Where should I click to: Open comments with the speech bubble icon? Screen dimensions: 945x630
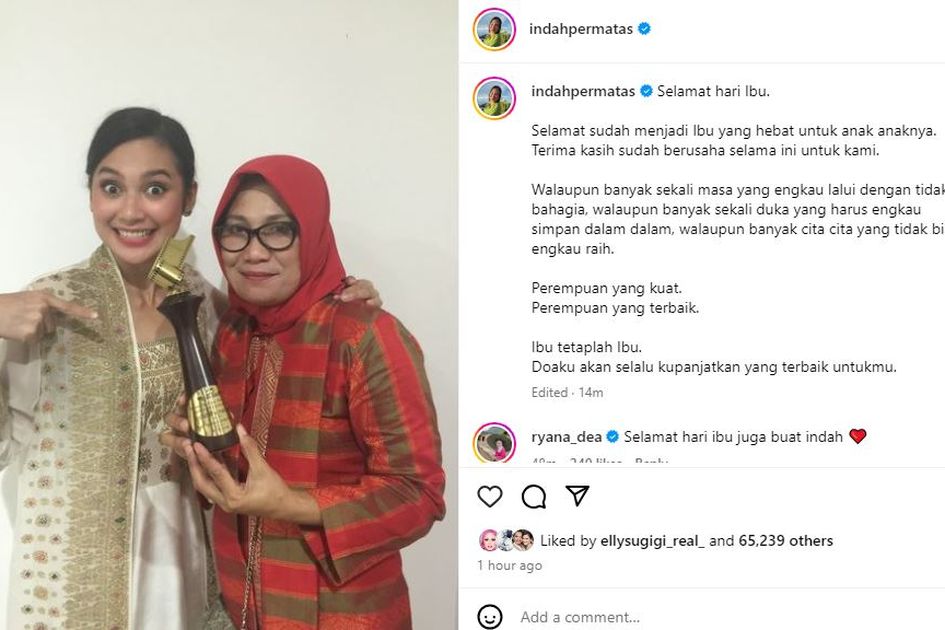coord(534,497)
